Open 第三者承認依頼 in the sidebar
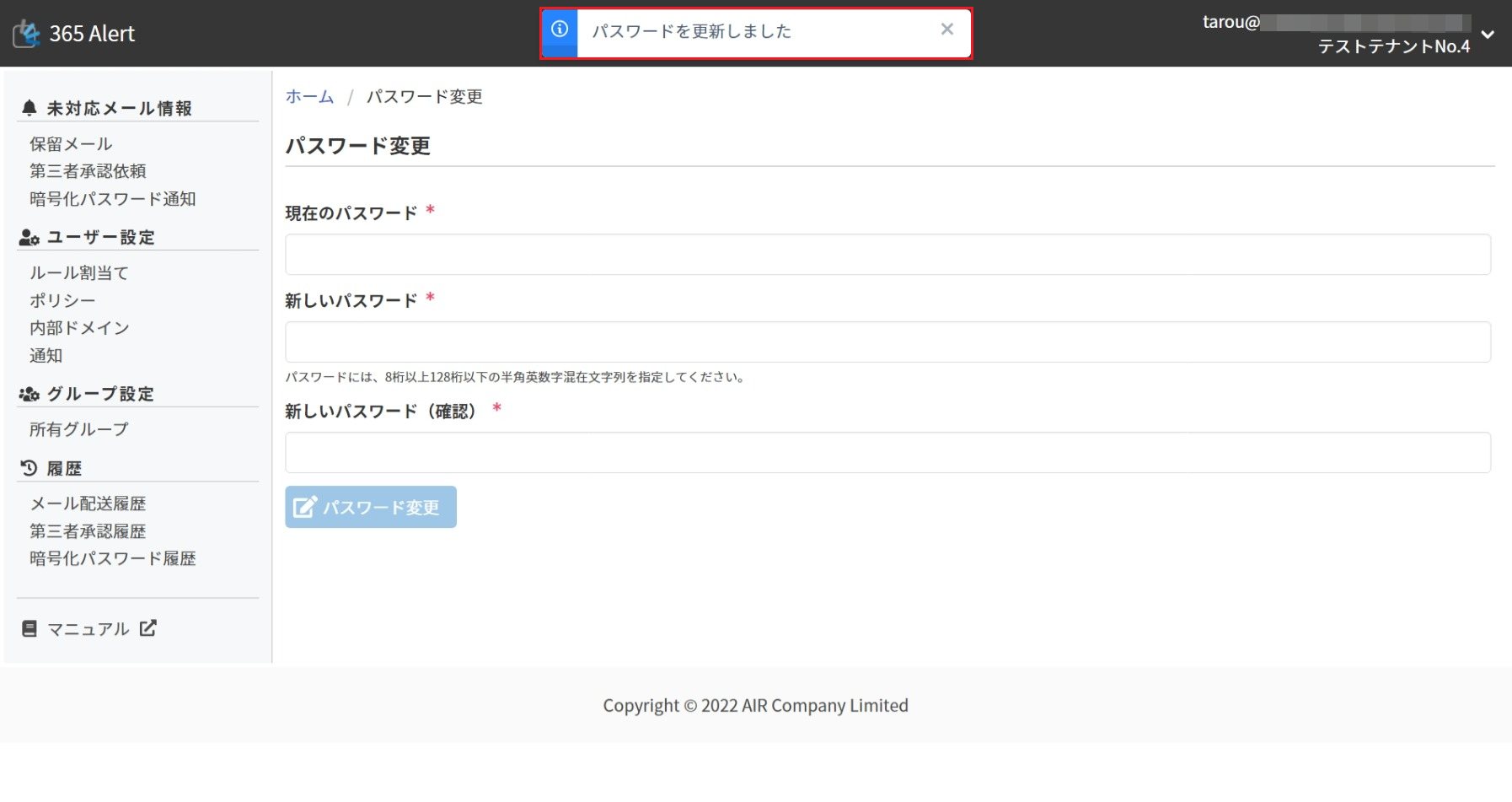The width and height of the screenshot is (1512, 802). point(88,171)
